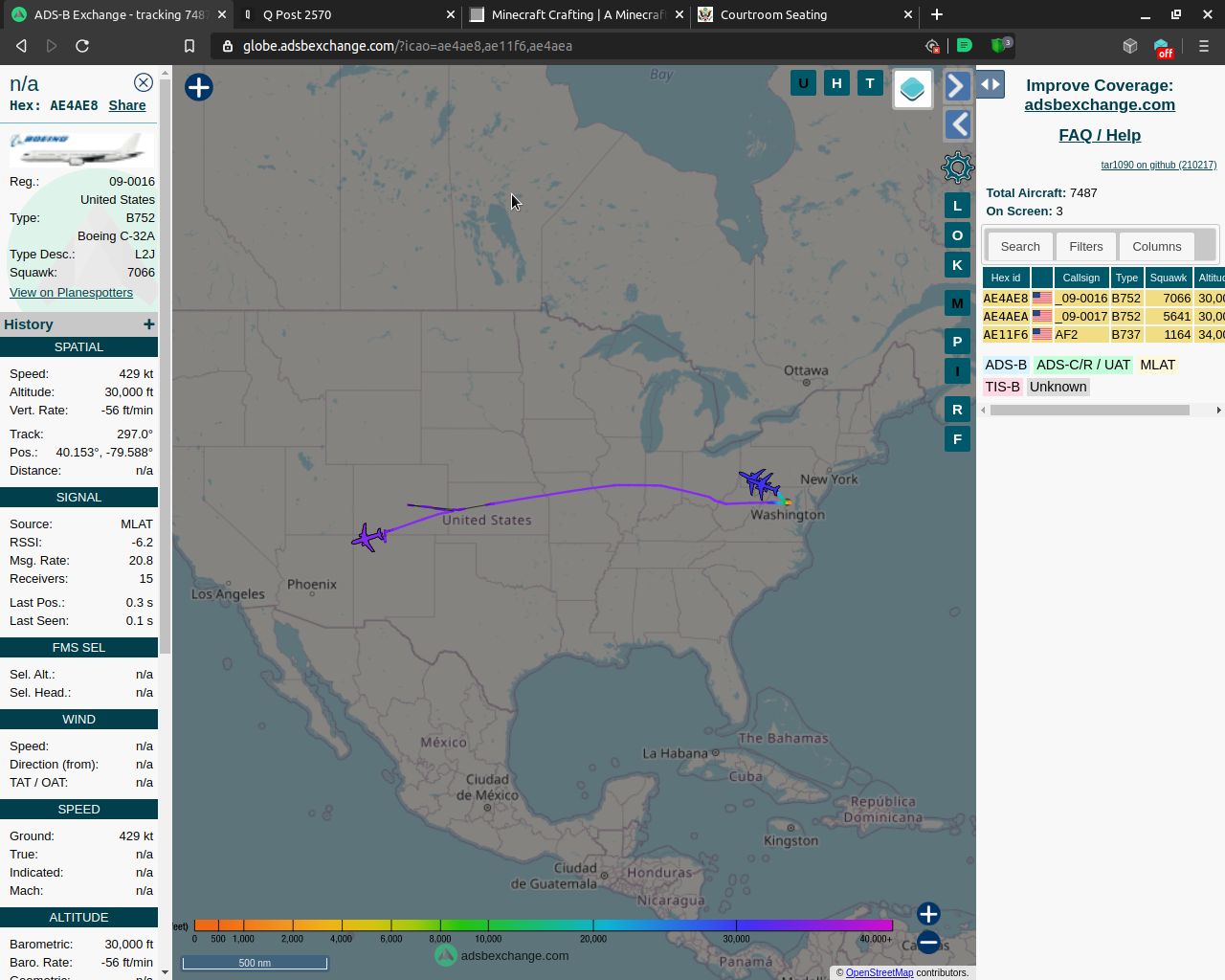Sort table by Hex id column
Screen dimensions: 1225x980
tap(1006, 278)
